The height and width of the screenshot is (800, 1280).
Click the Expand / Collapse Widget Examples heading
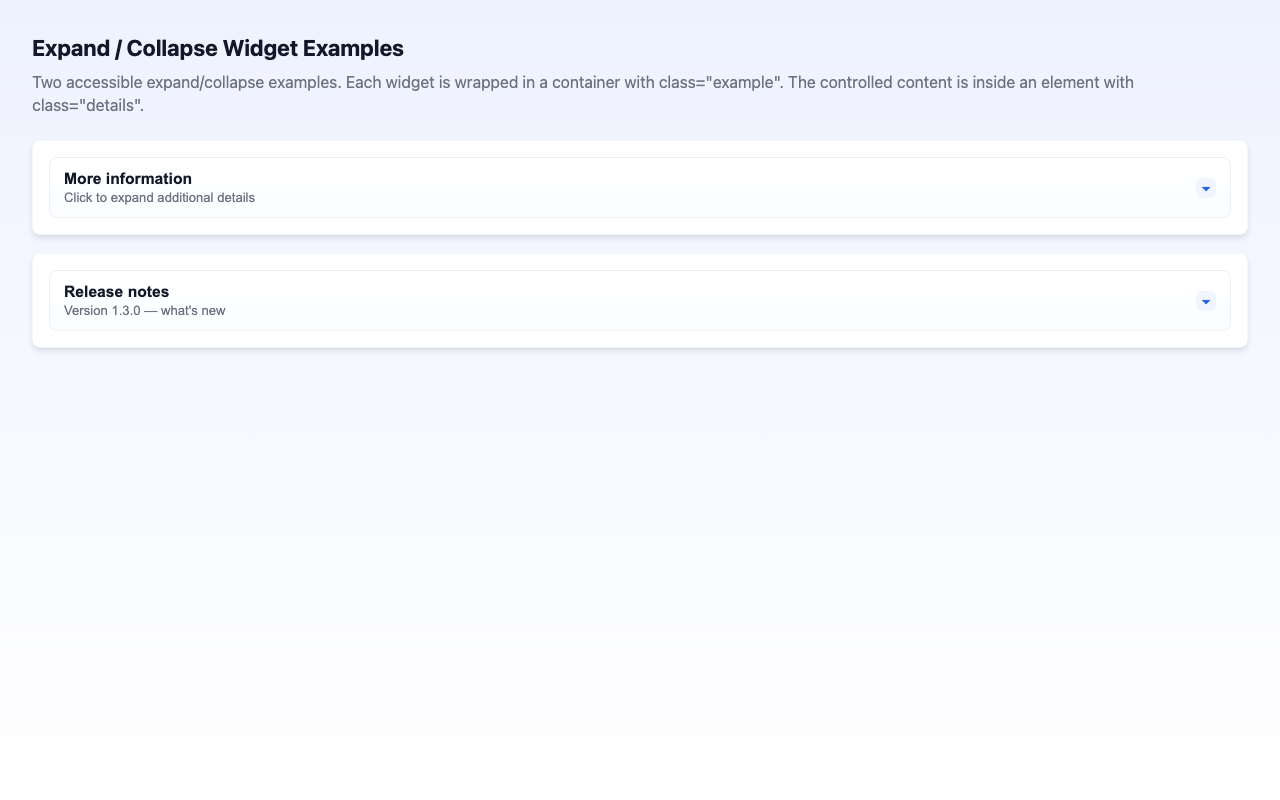pyautogui.click(x=217, y=48)
